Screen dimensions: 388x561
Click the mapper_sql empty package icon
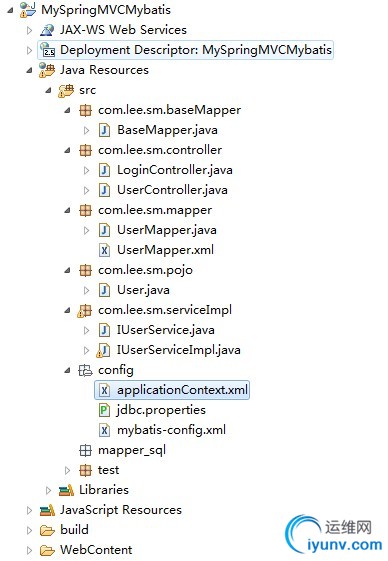(85, 450)
